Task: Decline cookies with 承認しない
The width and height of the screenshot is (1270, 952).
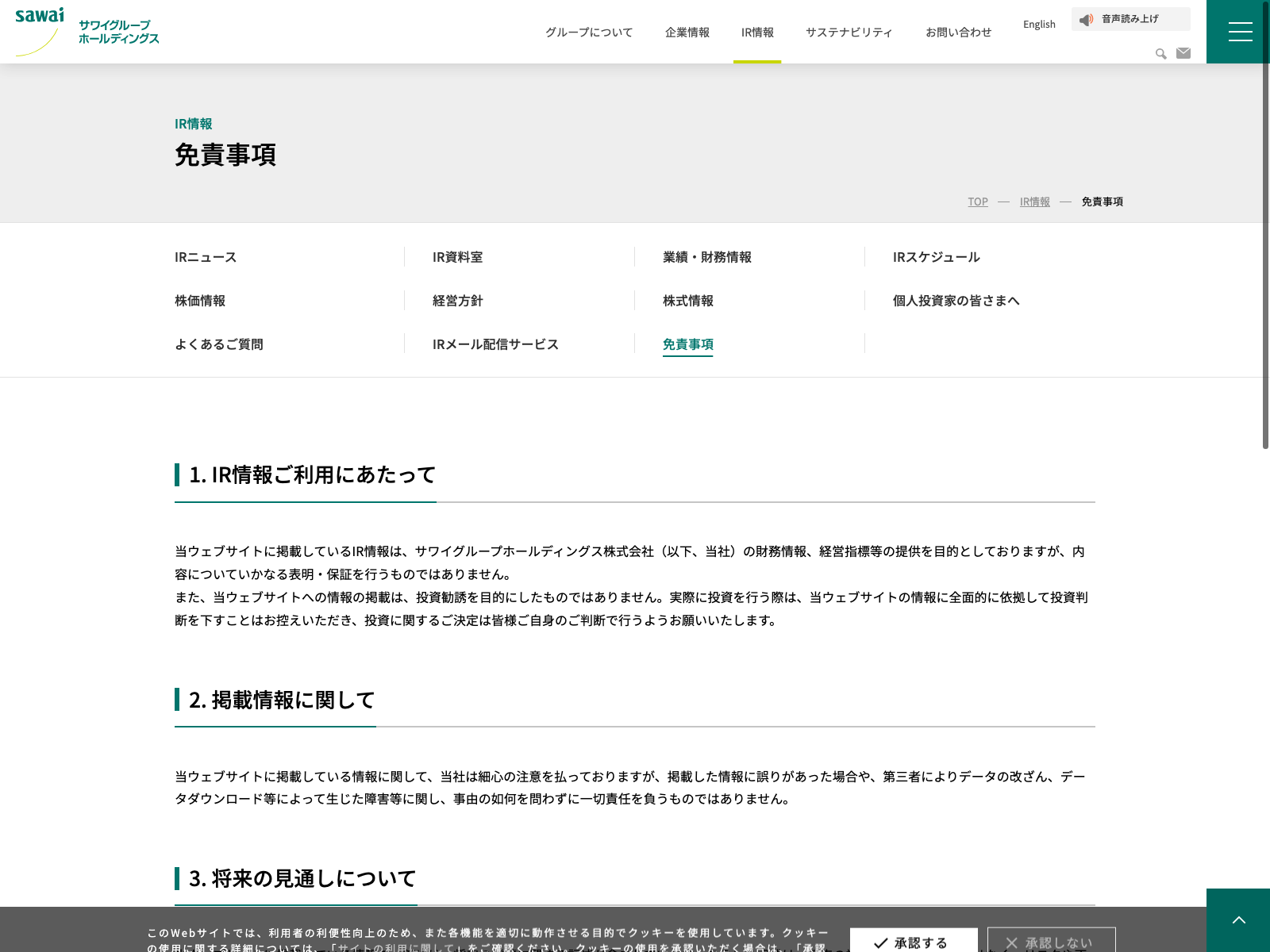Action: 1051,942
